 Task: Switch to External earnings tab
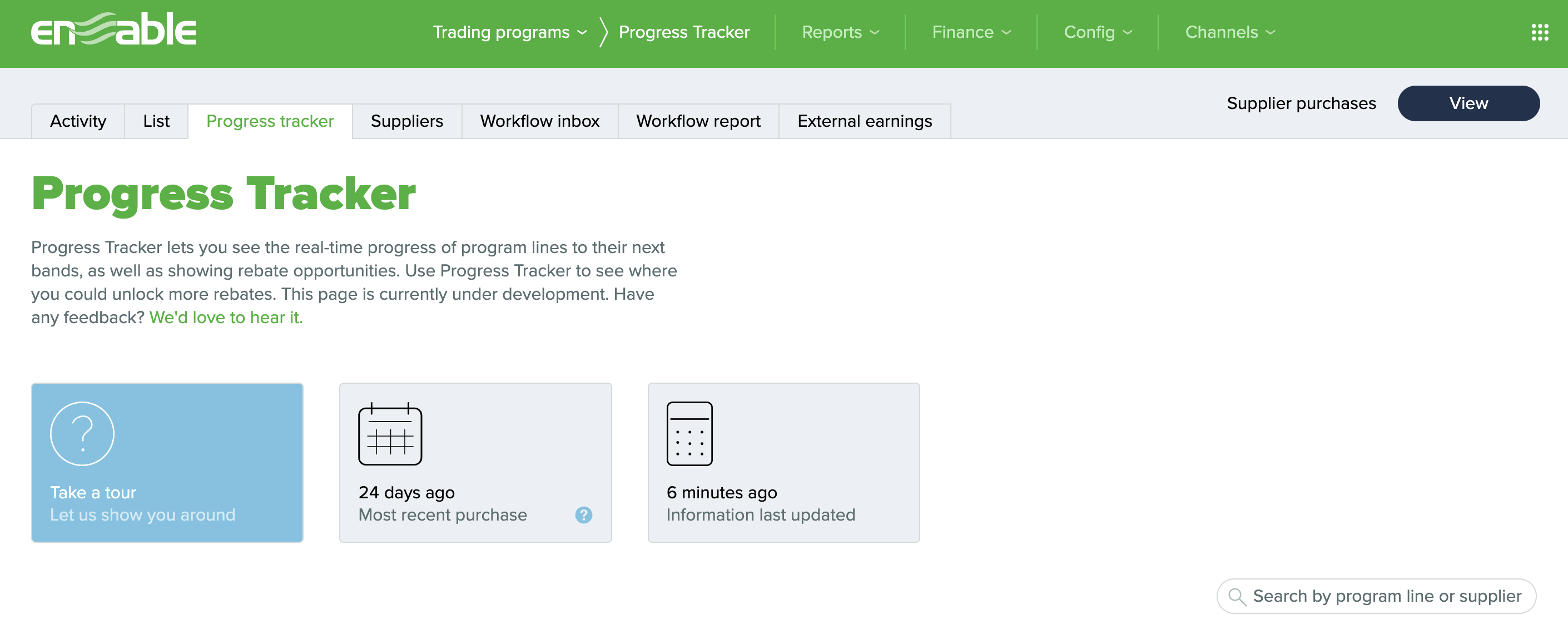(865, 121)
